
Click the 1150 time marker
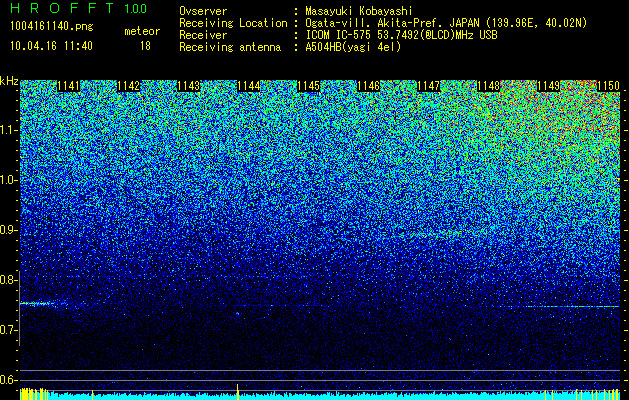(x=609, y=86)
